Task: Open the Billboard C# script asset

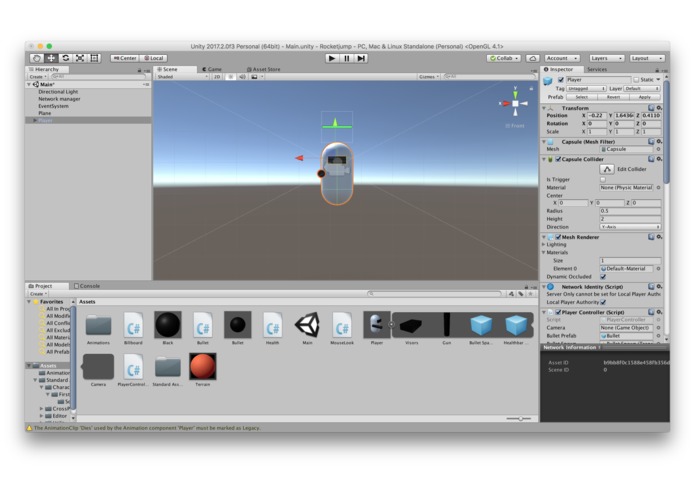Action: 133,328
